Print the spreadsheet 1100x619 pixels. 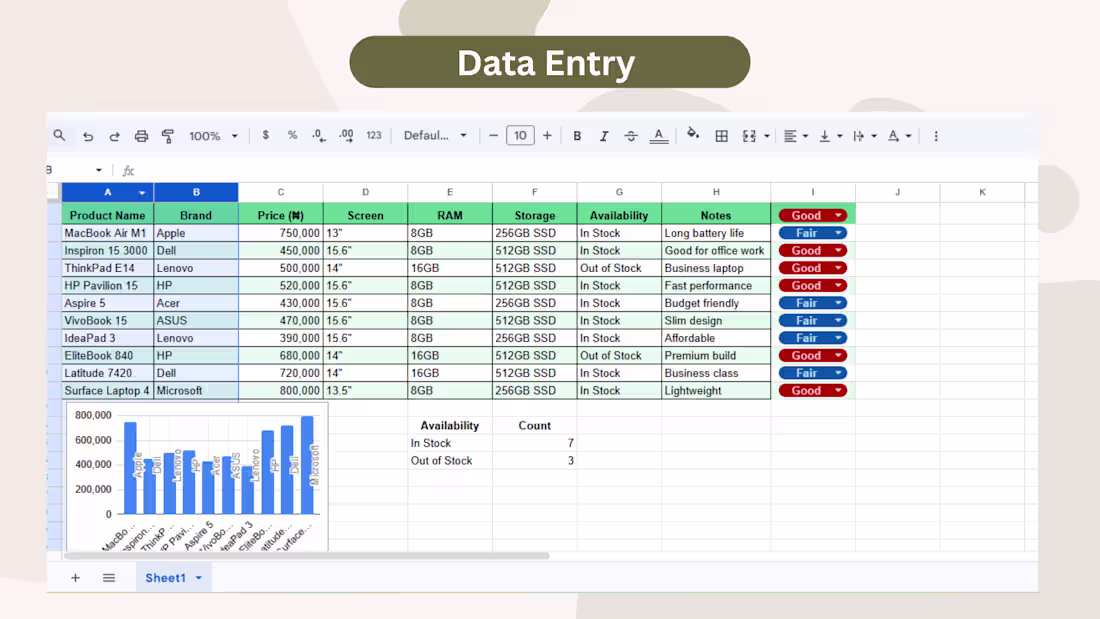(x=141, y=136)
